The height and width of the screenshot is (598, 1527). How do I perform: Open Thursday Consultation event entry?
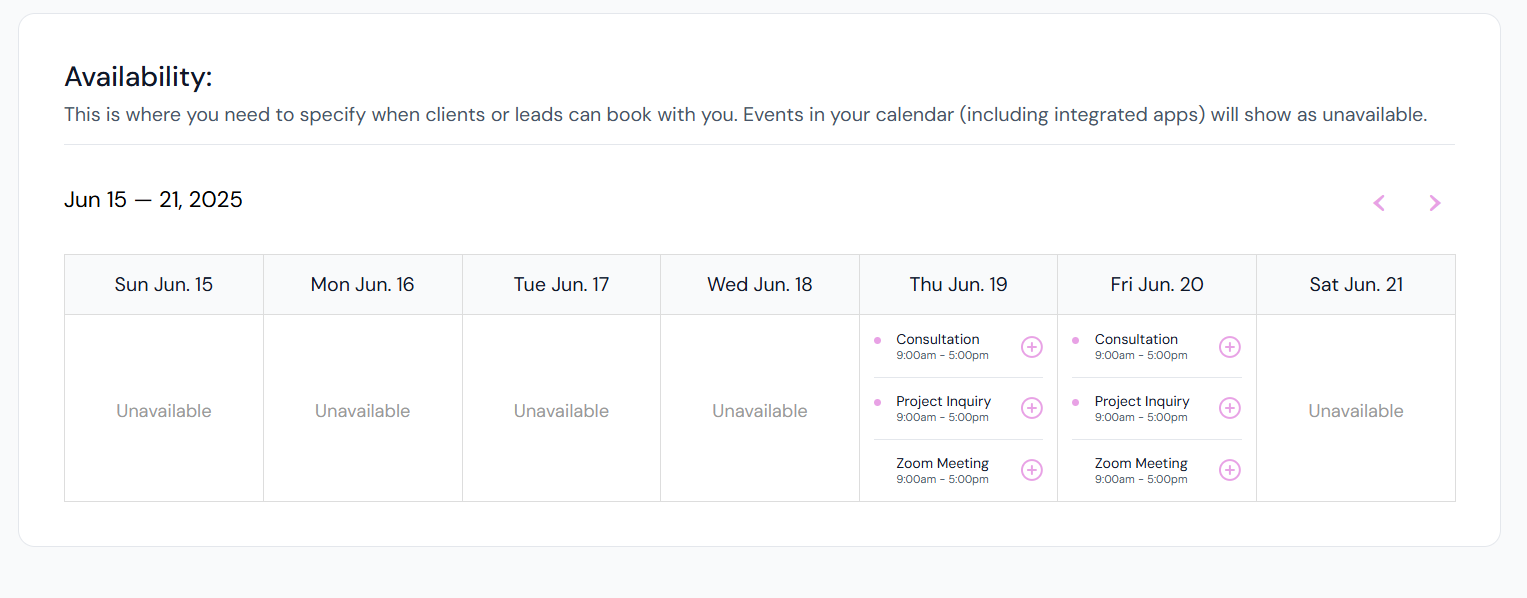pos(942,347)
